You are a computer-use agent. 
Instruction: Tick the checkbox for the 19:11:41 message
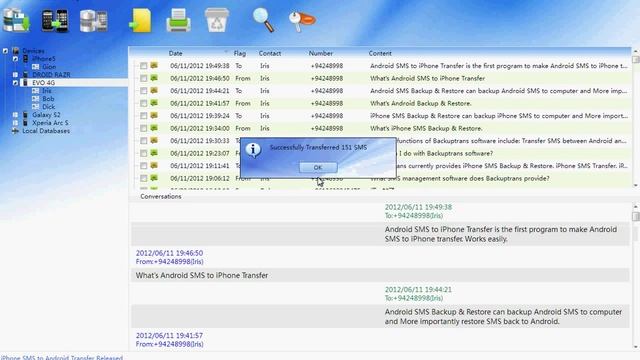(x=144, y=166)
